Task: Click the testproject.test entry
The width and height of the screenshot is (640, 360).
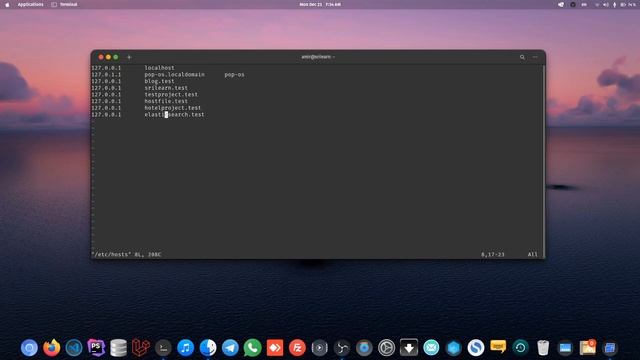Action: click(x=171, y=94)
